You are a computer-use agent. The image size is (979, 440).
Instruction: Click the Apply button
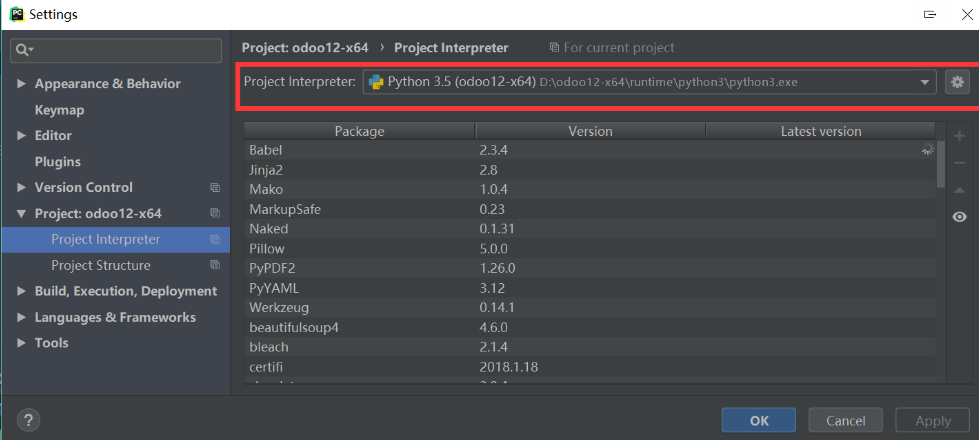click(x=933, y=421)
